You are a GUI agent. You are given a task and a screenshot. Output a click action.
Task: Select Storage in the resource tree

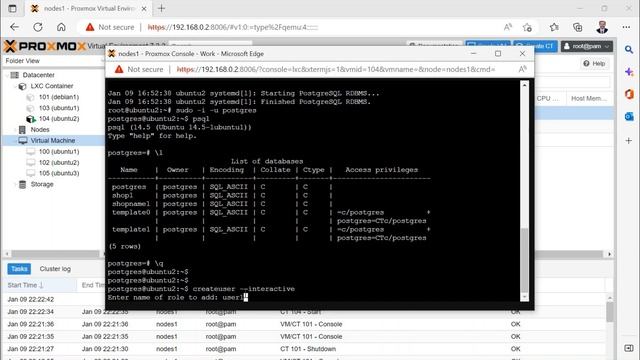[x=42, y=184]
